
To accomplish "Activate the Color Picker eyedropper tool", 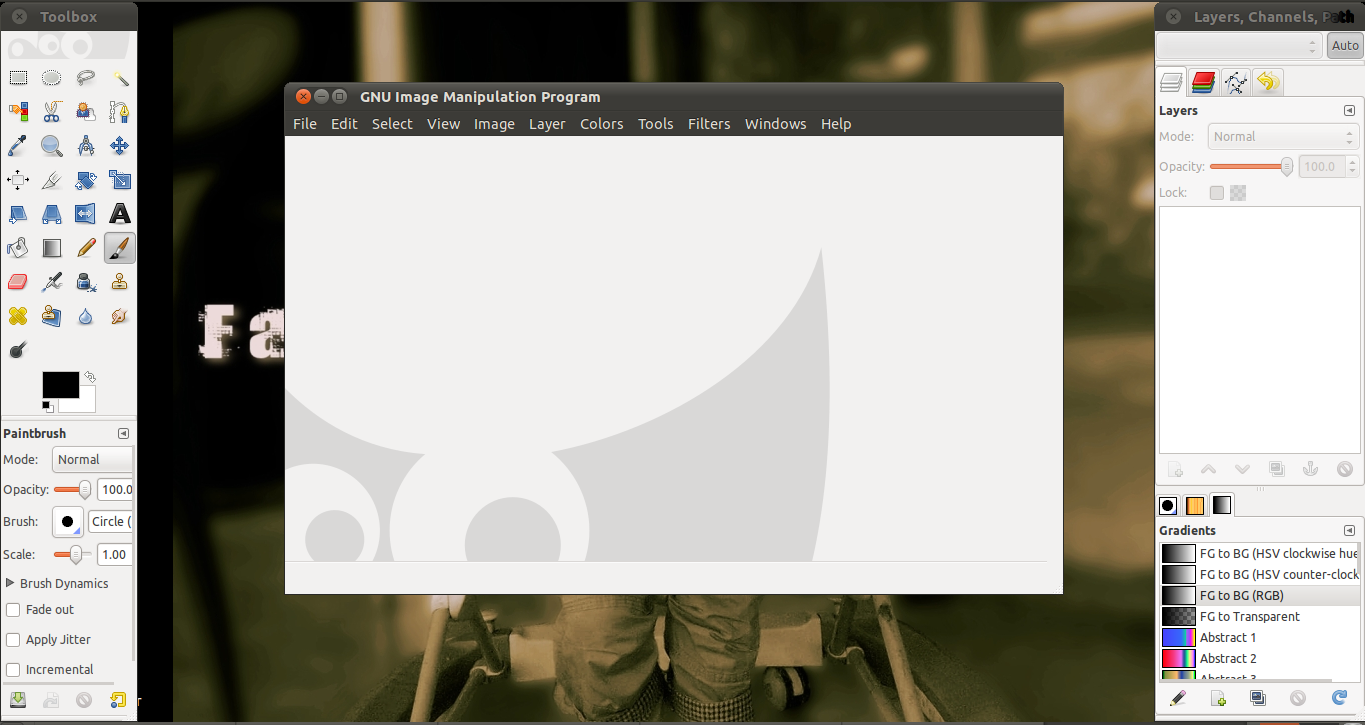I will click(x=18, y=146).
